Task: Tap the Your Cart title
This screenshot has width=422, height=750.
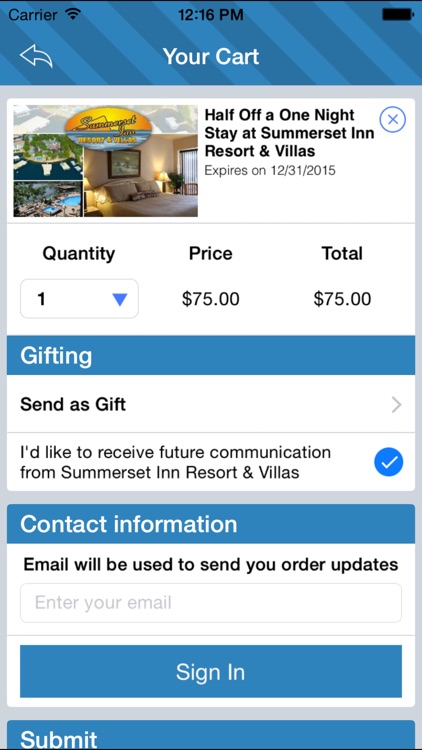Action: [x=211, y=56]
